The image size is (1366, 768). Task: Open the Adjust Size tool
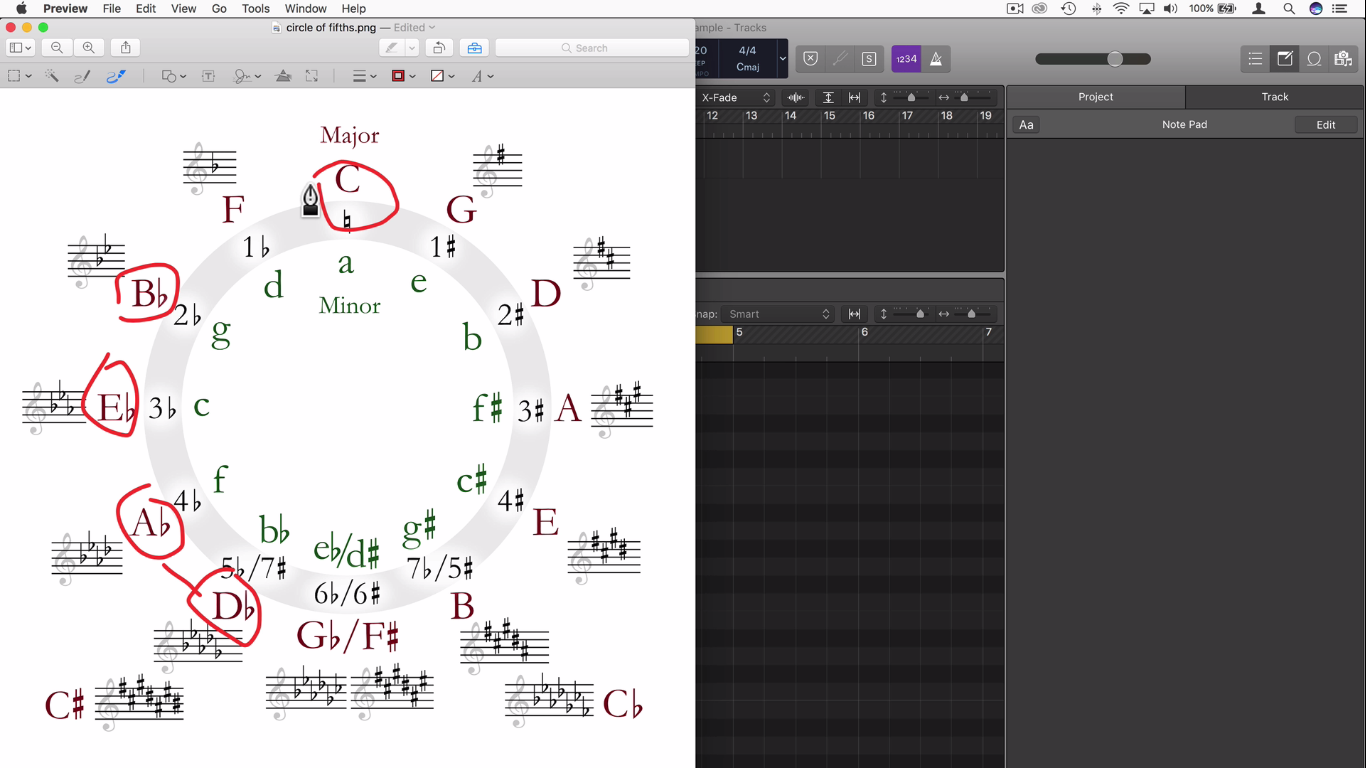click(x=312, y=76)
